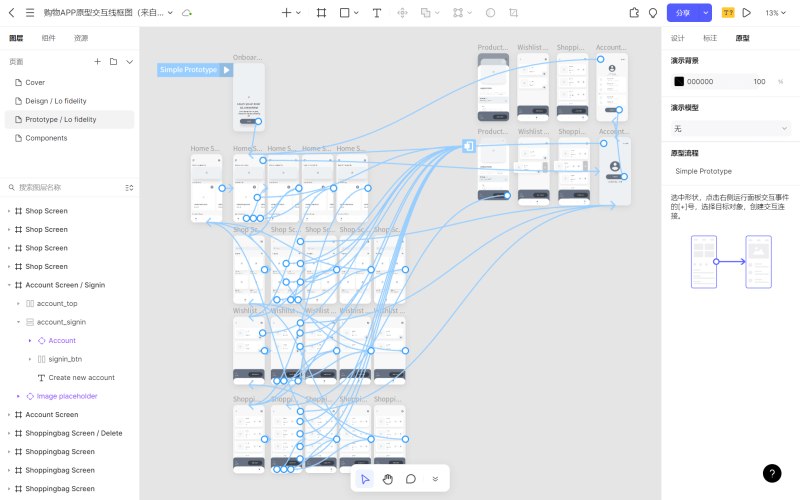Click the Simple Prototype flow label on canvas
Viewport: 800px width, 500px height.
[188, 69]
